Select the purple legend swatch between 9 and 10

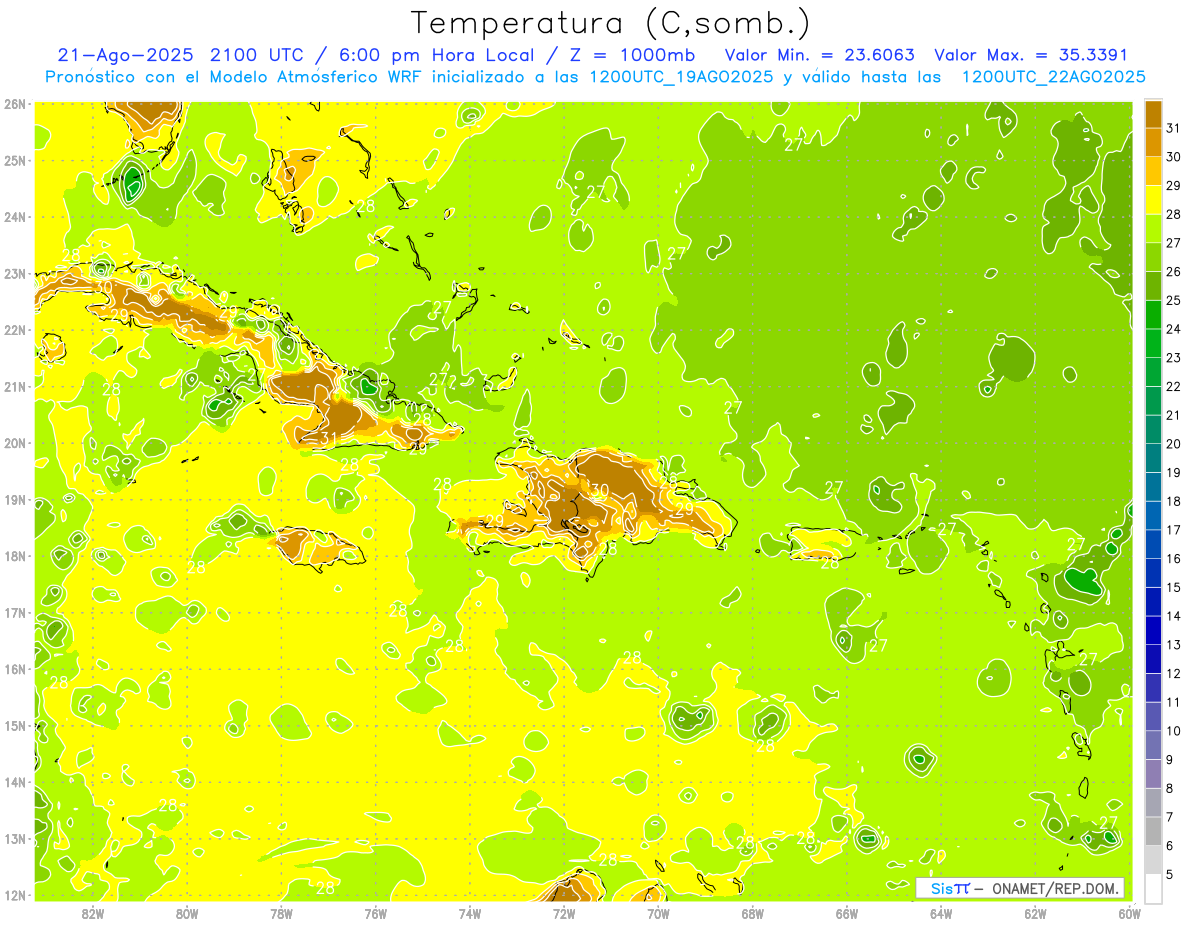tap(1153, 746)
